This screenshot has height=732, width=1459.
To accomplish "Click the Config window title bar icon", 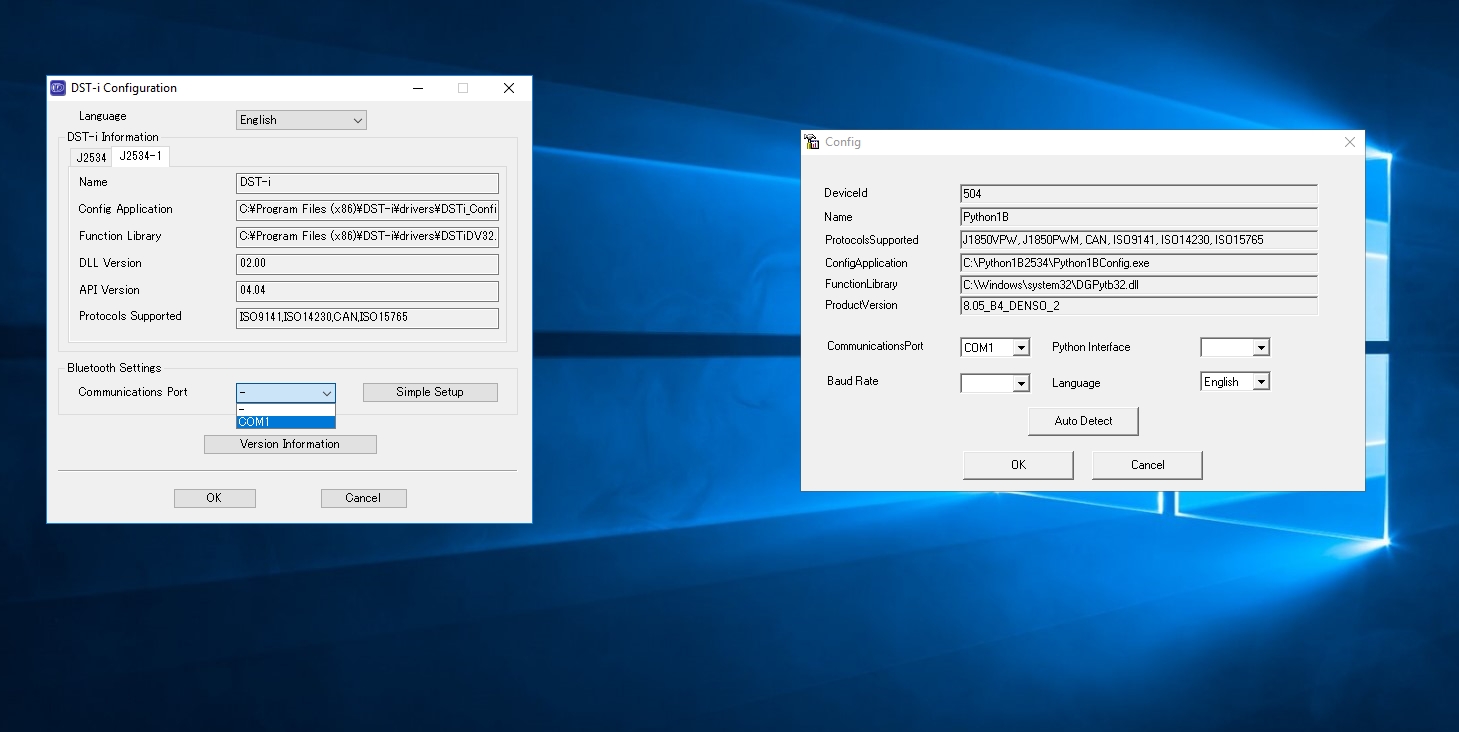I will tap(812, 142).
